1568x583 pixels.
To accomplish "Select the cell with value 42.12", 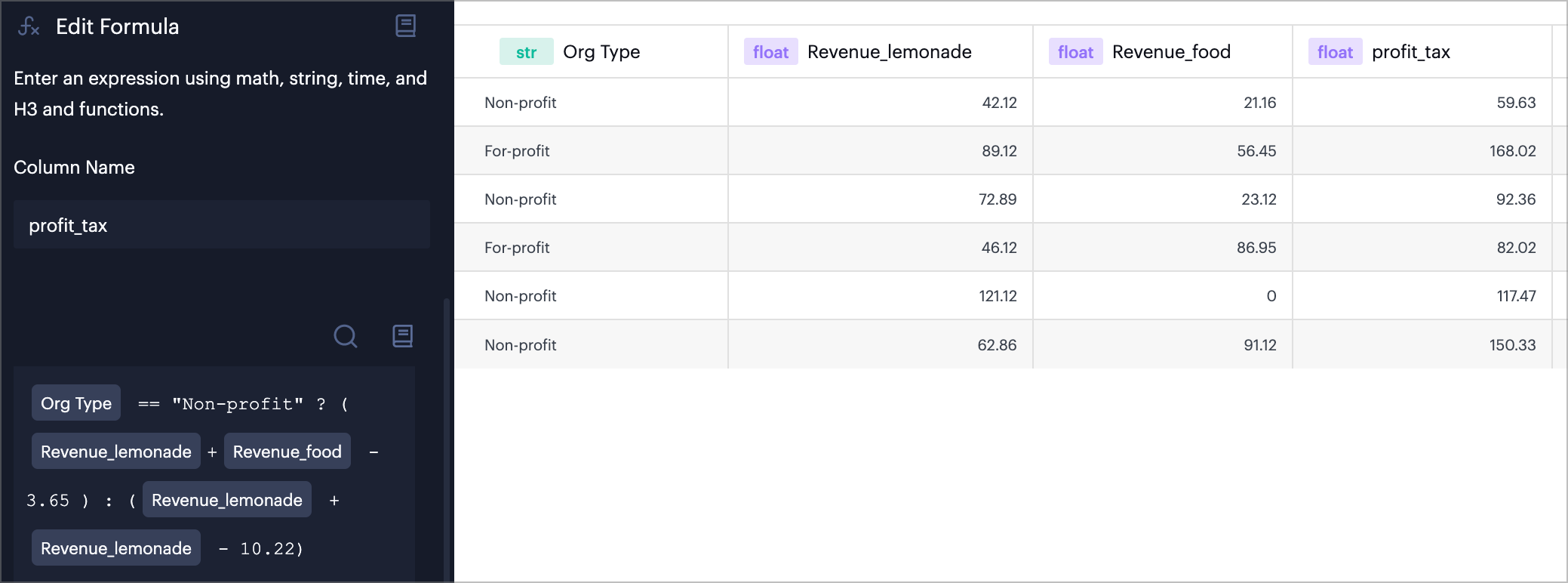I will [x=881, y=102].
